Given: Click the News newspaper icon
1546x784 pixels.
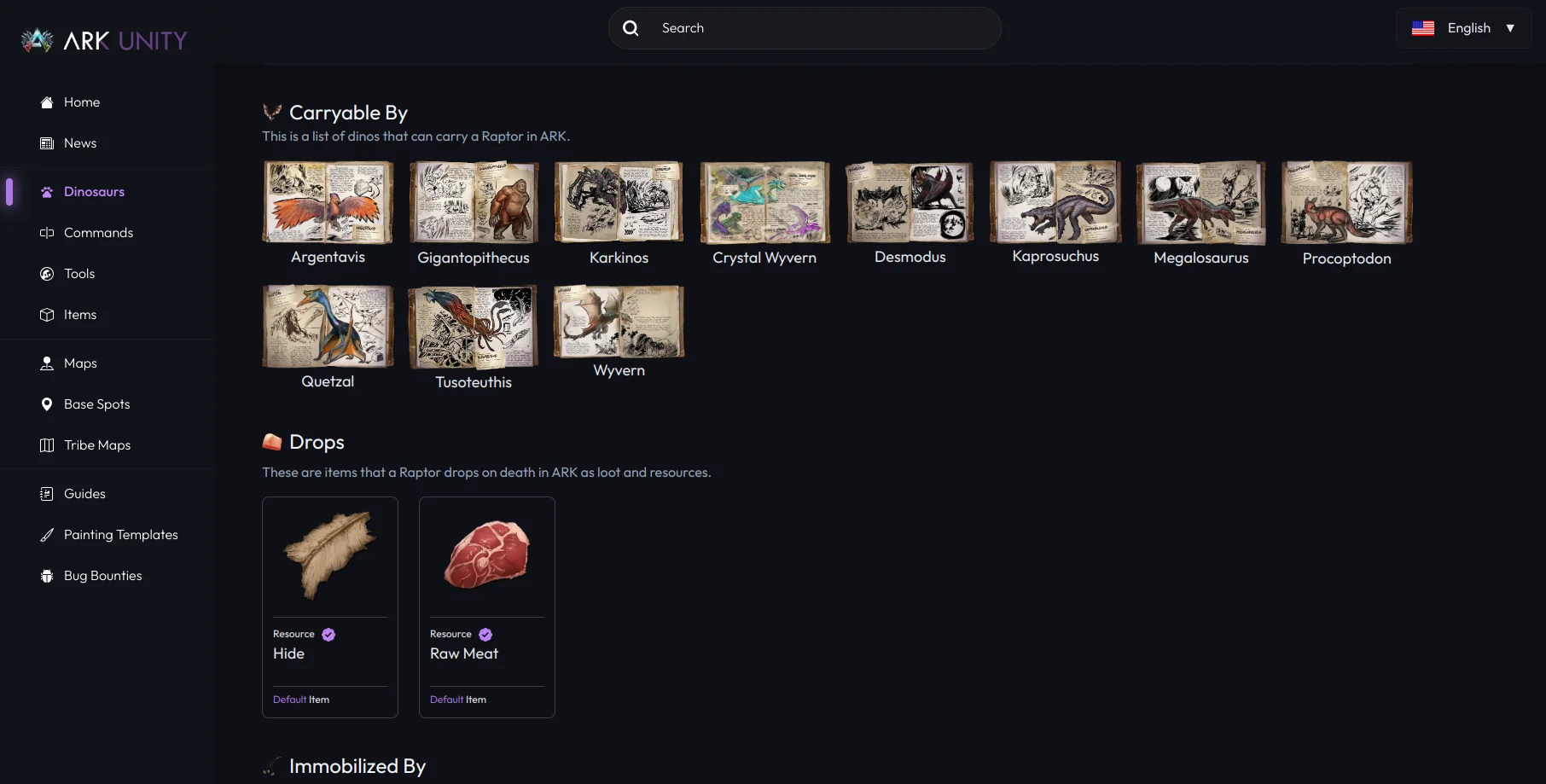Looking at the screenshot, I should [x=47, y=143].
